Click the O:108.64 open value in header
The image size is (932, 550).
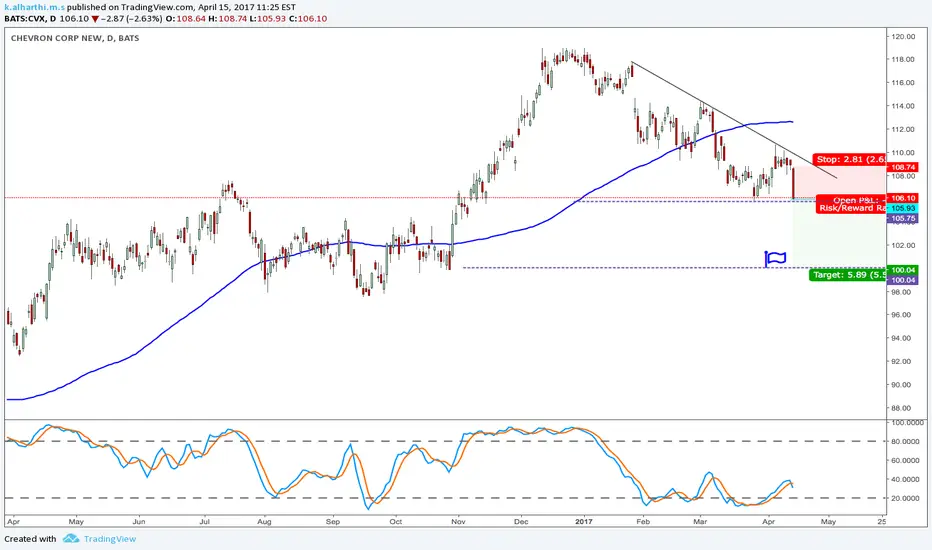(x=185, y=18)
